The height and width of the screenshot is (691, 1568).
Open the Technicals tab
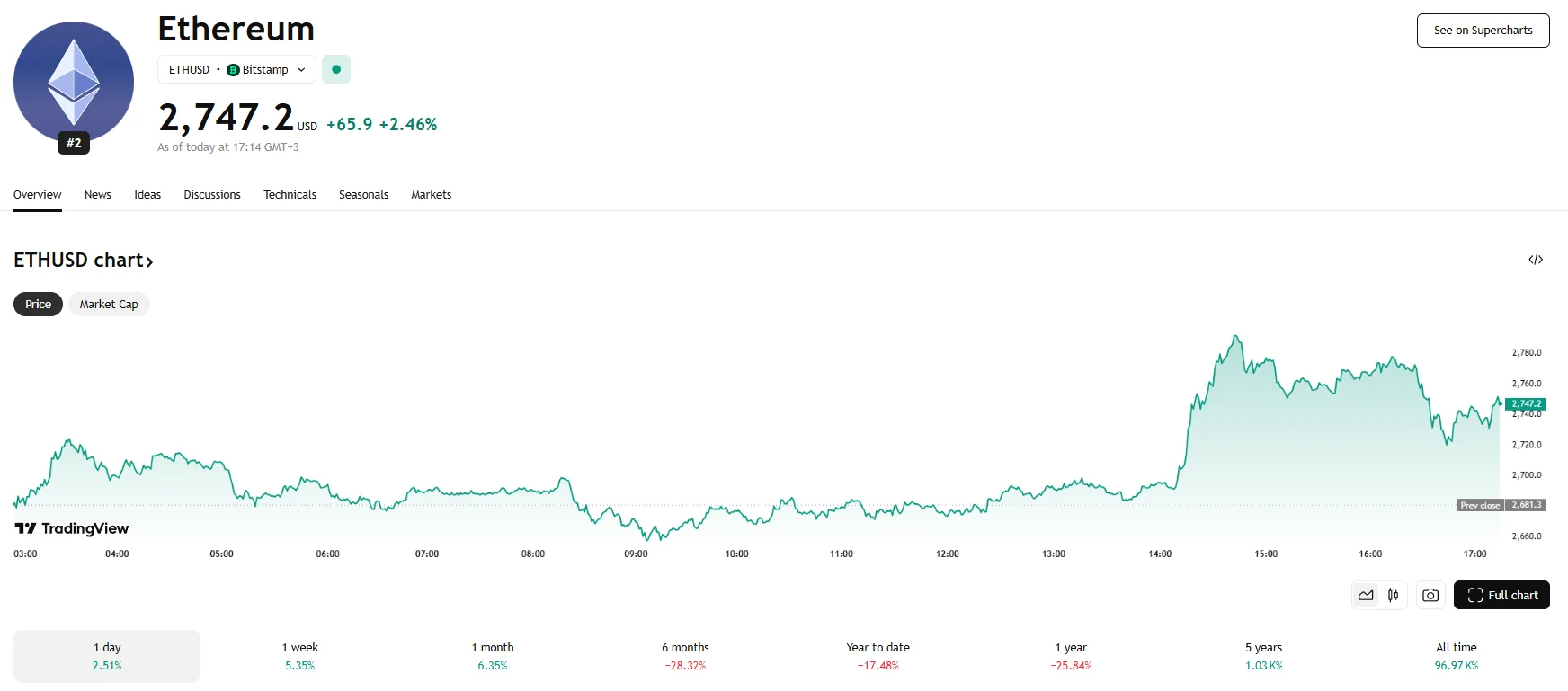[x=290, y=194]
